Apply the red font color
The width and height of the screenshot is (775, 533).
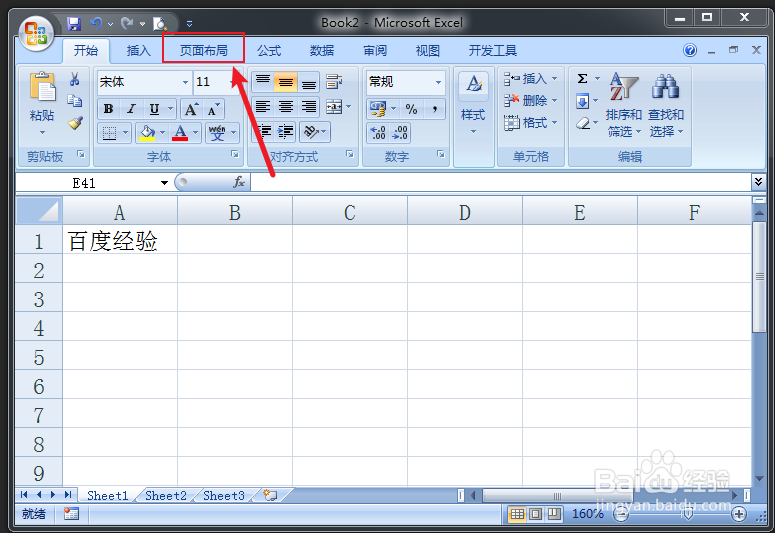[x=180, y=133]
